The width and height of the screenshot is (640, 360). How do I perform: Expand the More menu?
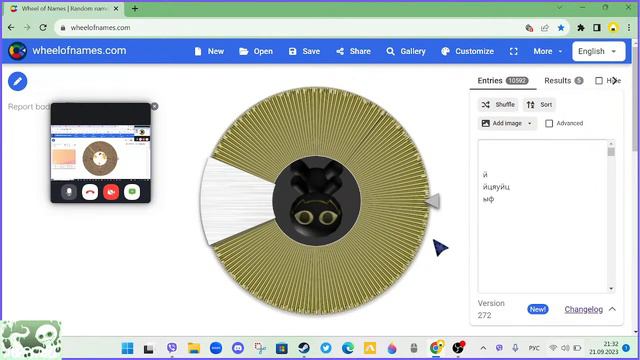(x=548, y=51)
